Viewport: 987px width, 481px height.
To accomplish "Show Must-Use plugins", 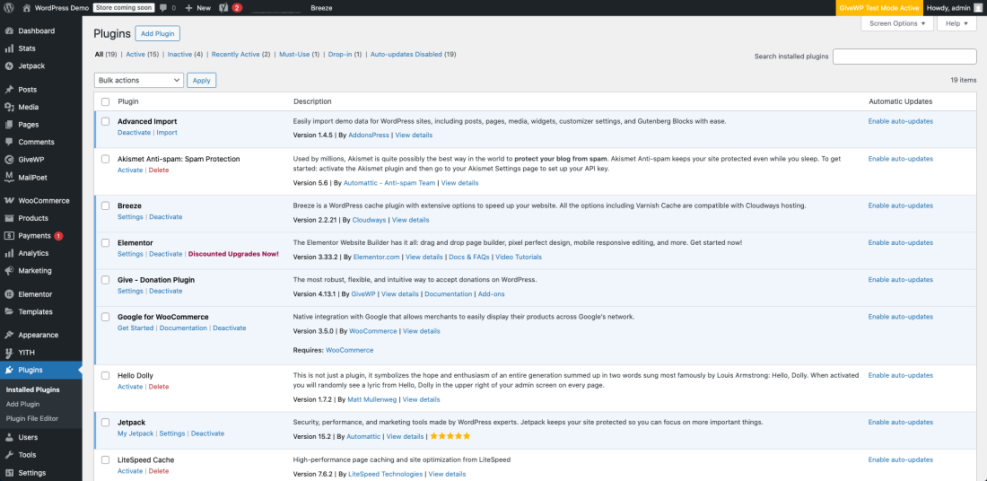I will pyautogui.click(x=295, y=55).
